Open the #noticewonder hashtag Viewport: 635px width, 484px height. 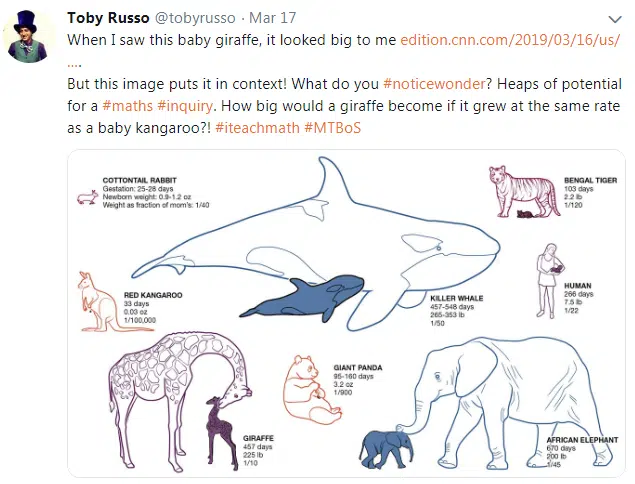click(x=434, y=84)
